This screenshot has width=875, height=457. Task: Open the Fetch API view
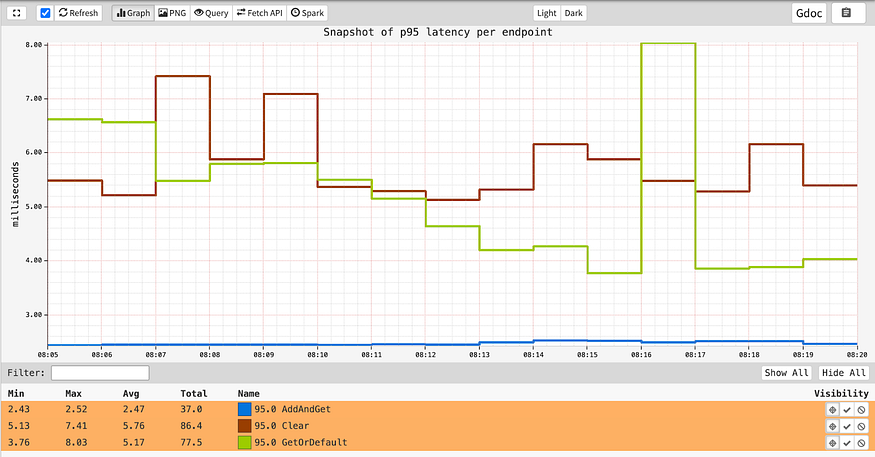pyautogui.click(x=259, y=13)
